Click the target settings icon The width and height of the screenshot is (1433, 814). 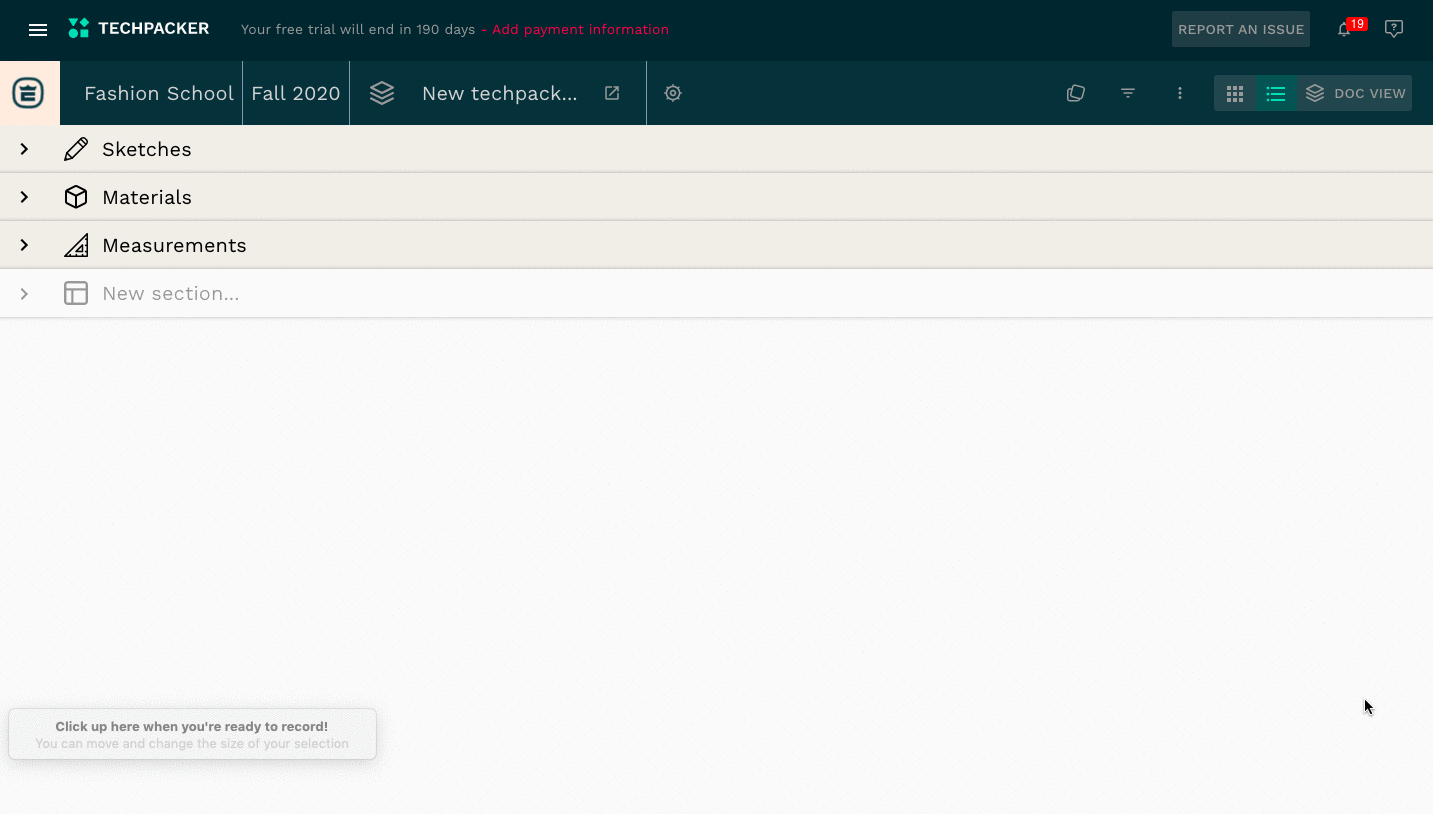(673, 93)
